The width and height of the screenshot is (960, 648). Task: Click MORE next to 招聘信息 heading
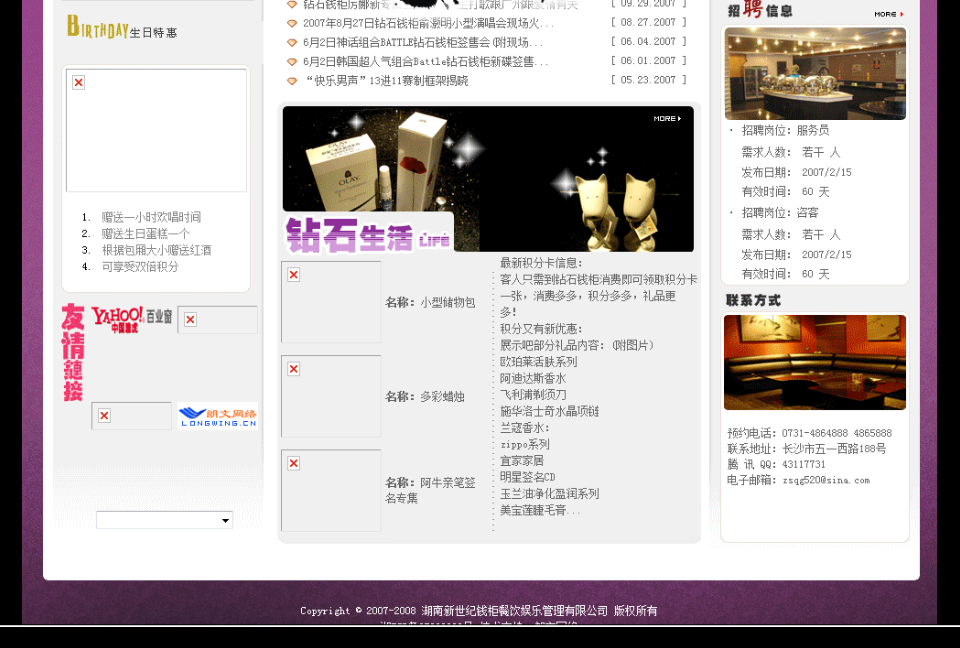(x=889, y=14)
